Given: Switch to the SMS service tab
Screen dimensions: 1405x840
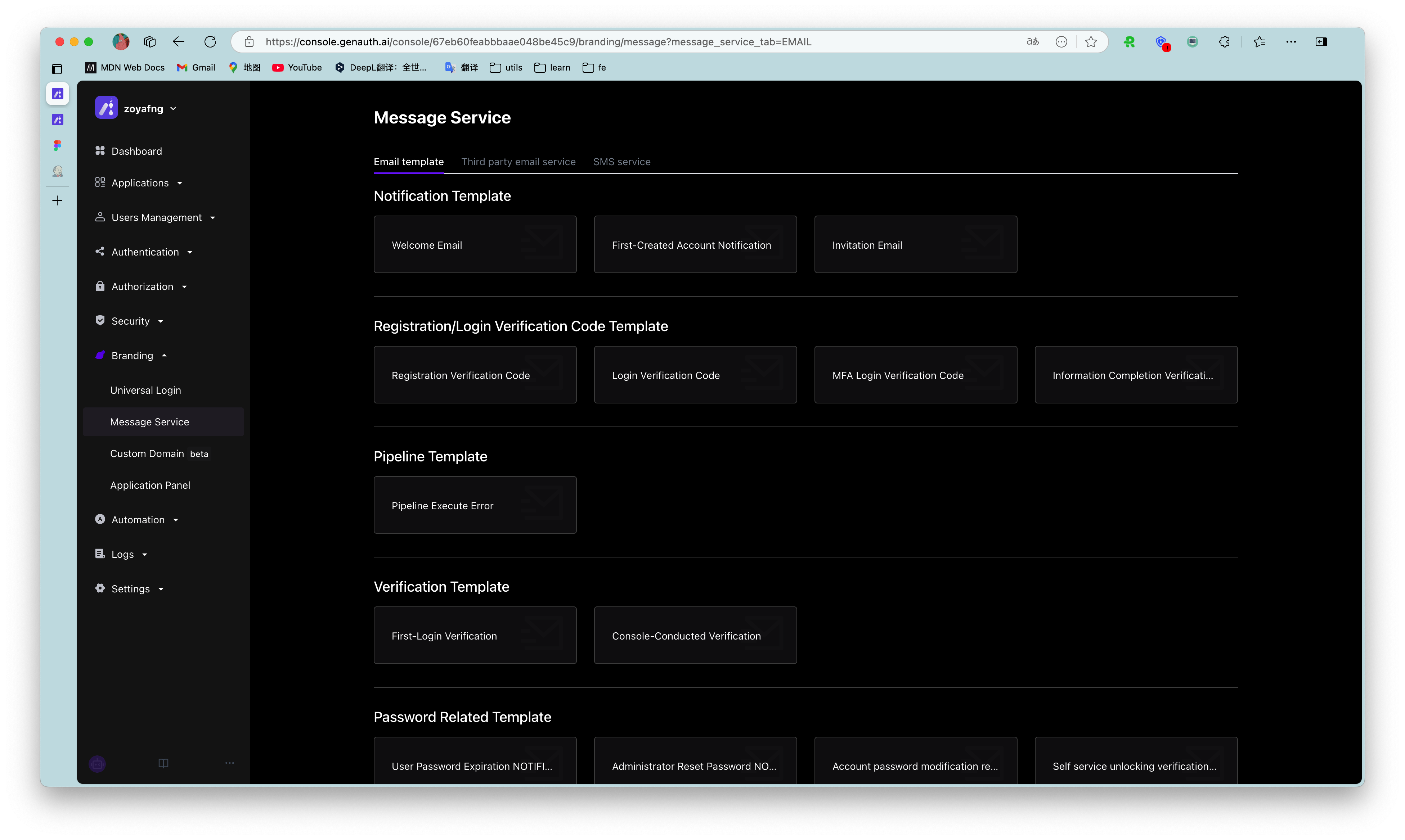Looking at the screenshot, I should 621,162.
